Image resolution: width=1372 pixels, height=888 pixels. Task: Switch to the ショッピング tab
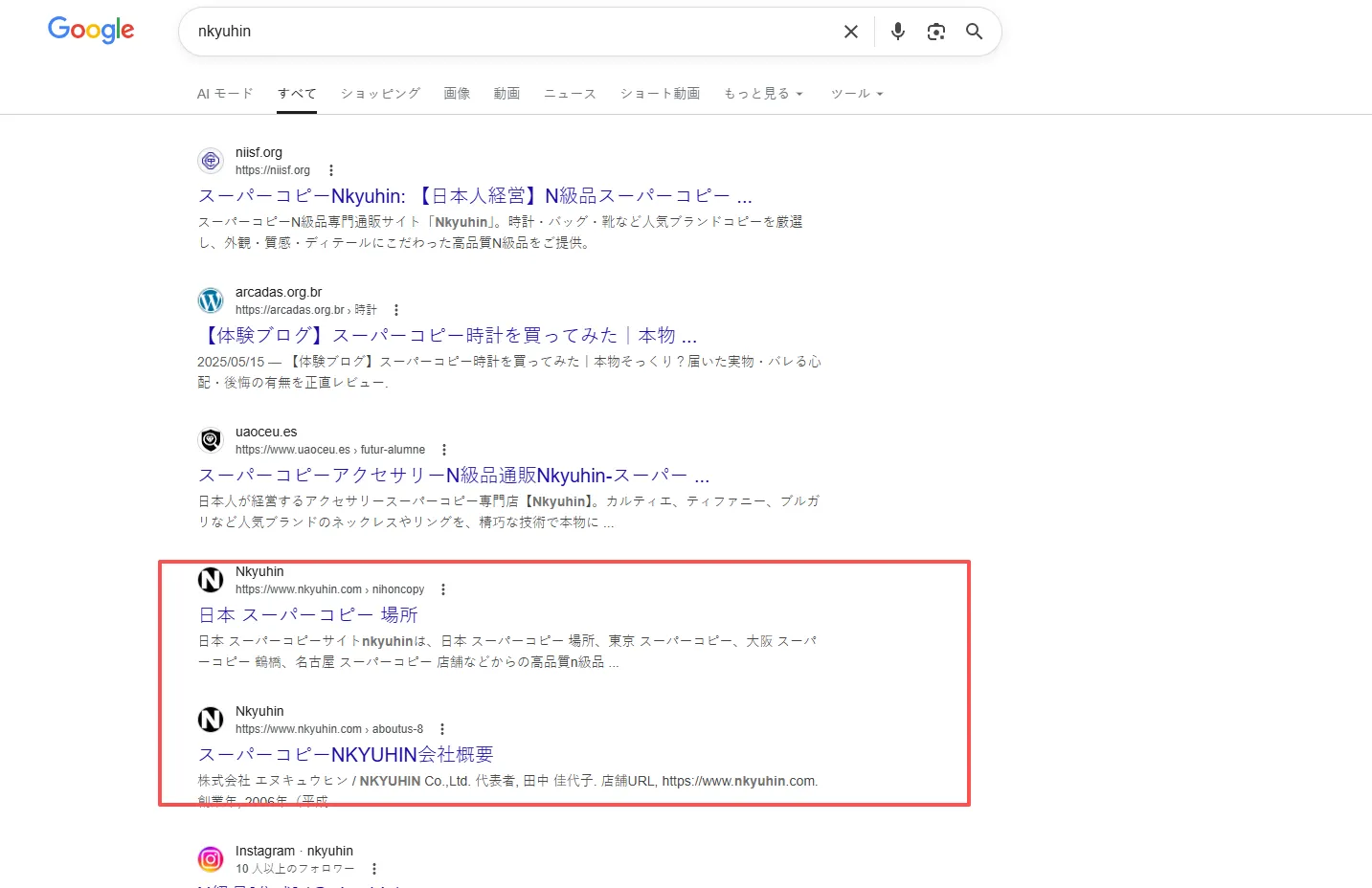point(380,94)
